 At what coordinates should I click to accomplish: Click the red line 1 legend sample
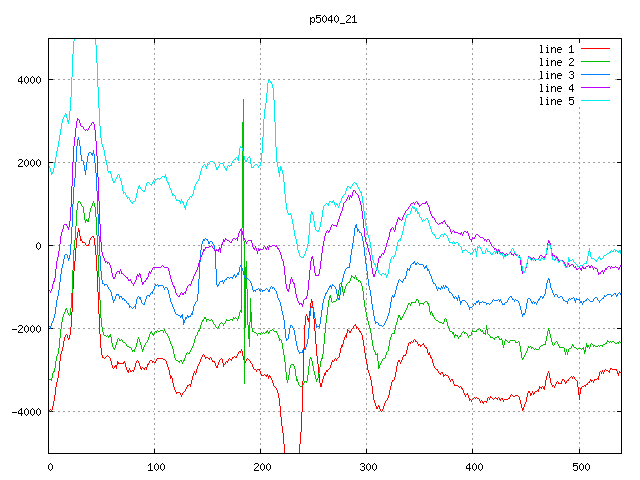coord(596,49)
